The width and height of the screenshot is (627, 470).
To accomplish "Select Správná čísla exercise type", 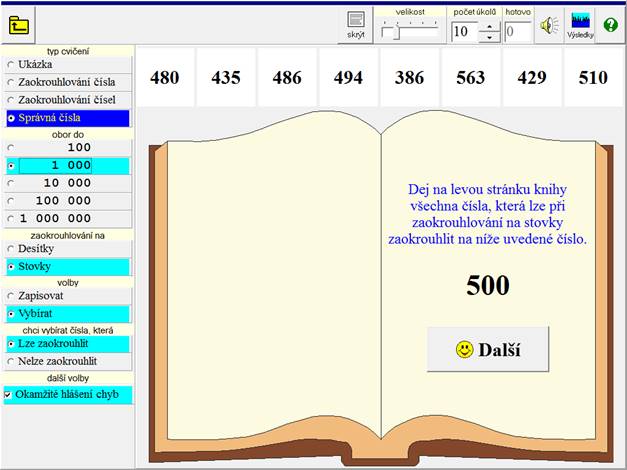I will click(68, 118).
